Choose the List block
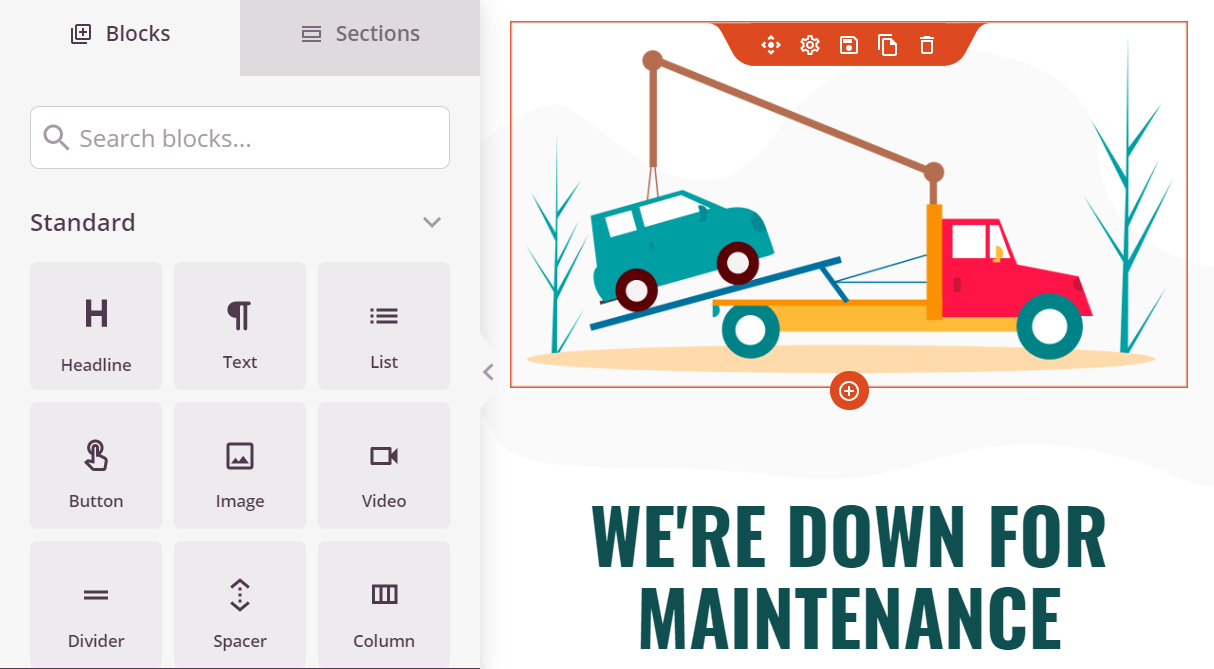The width and height of the screenshot is (1214, 669). point(384,326)
